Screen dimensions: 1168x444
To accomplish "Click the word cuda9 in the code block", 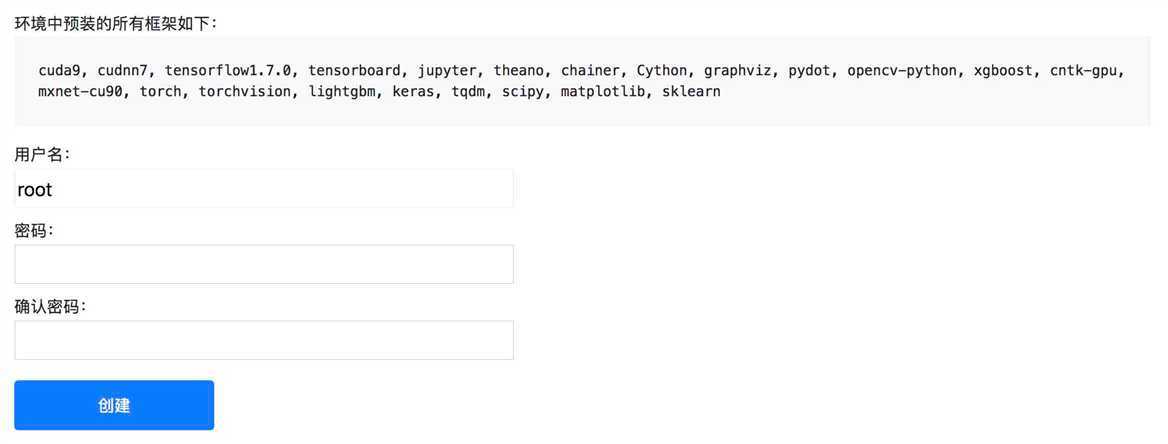I will pos(63,72).
